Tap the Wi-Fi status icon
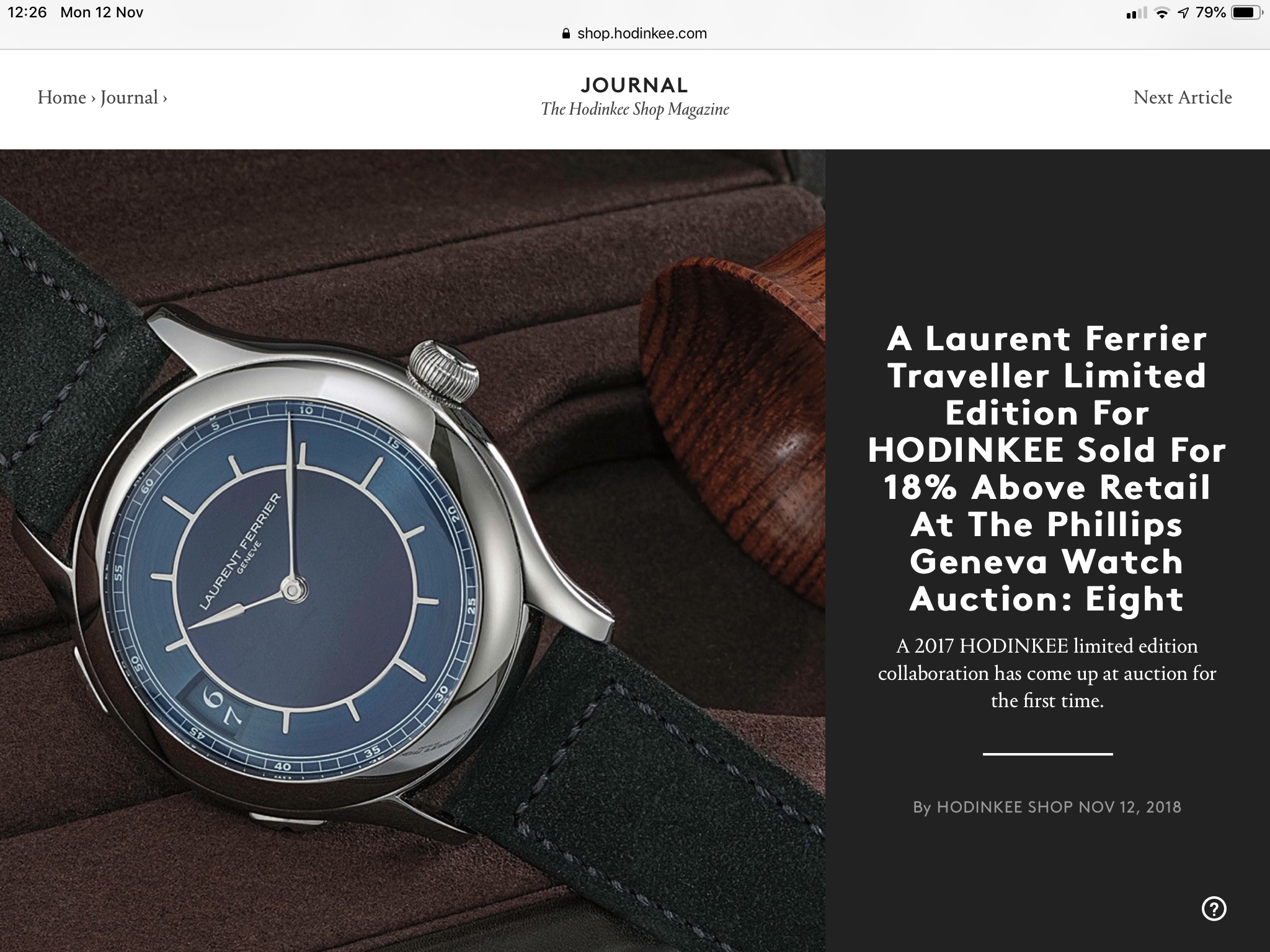 (1162, 13)
